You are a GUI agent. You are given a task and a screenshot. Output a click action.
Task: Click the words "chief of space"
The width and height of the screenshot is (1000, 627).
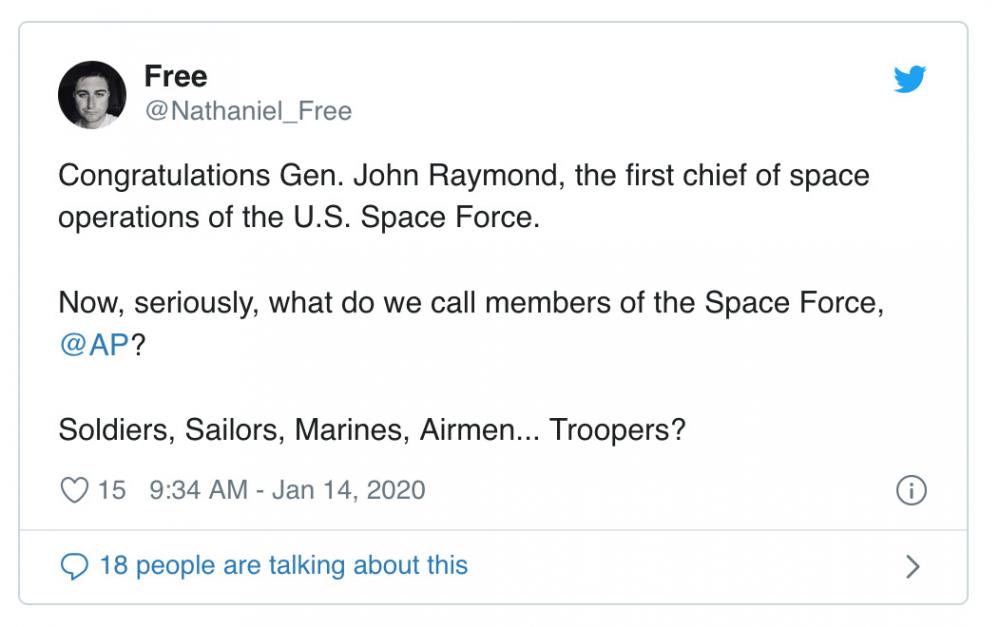tap(776, 175)
